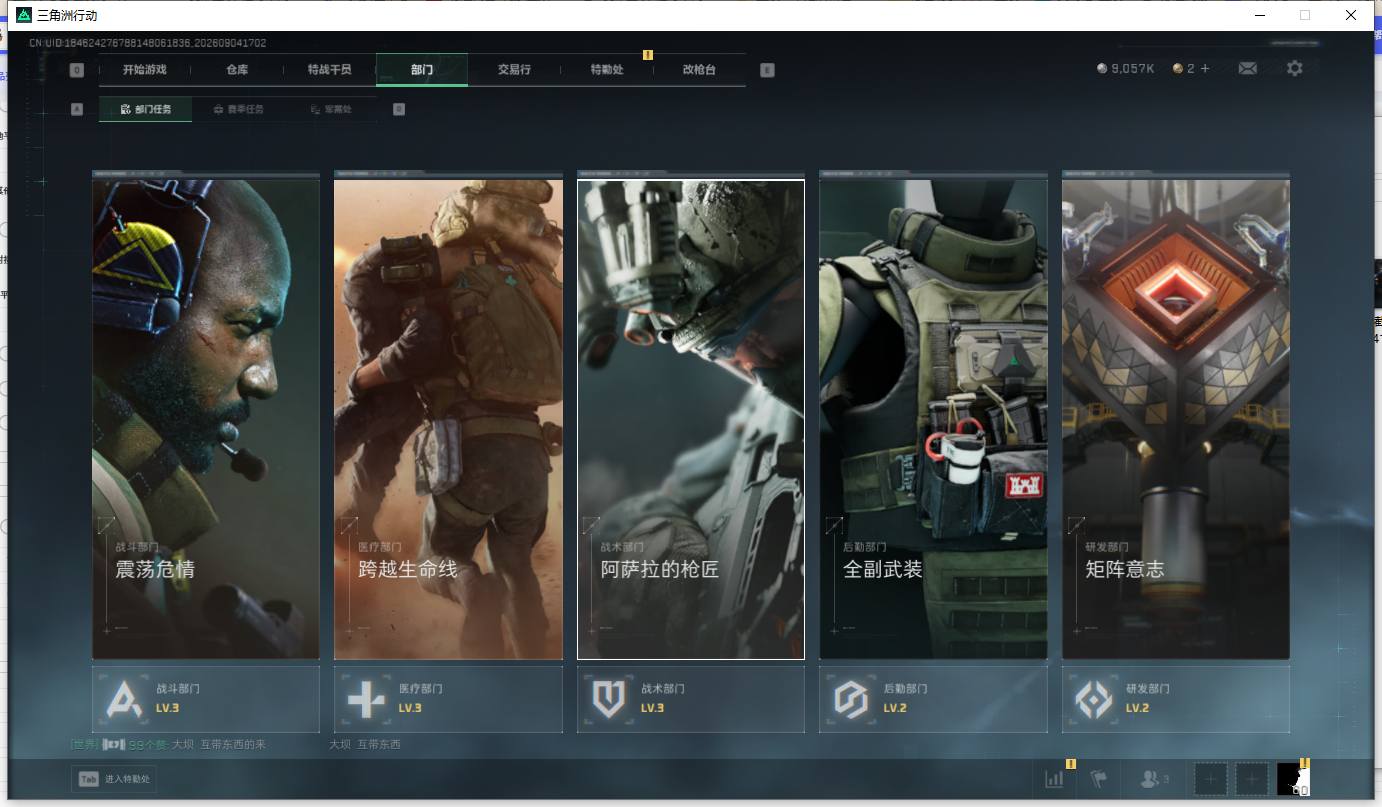The height and width of the screenshot is (807, 1382).
Task: Open the 特勤处 tab
Action: pyautogui.click(x=607, y=70)
